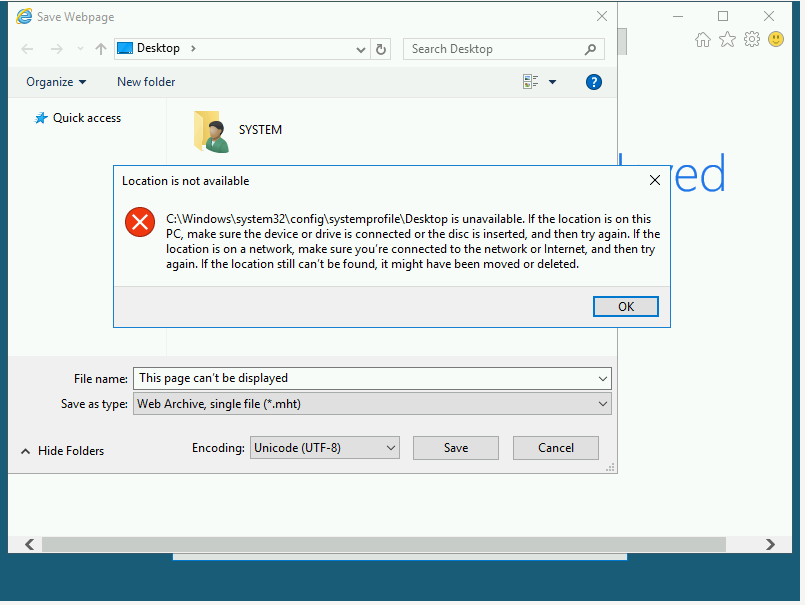This screenshot has height=605, width=805.
Task: Click the refresh icon beside address bar
Action: point(381,49)
